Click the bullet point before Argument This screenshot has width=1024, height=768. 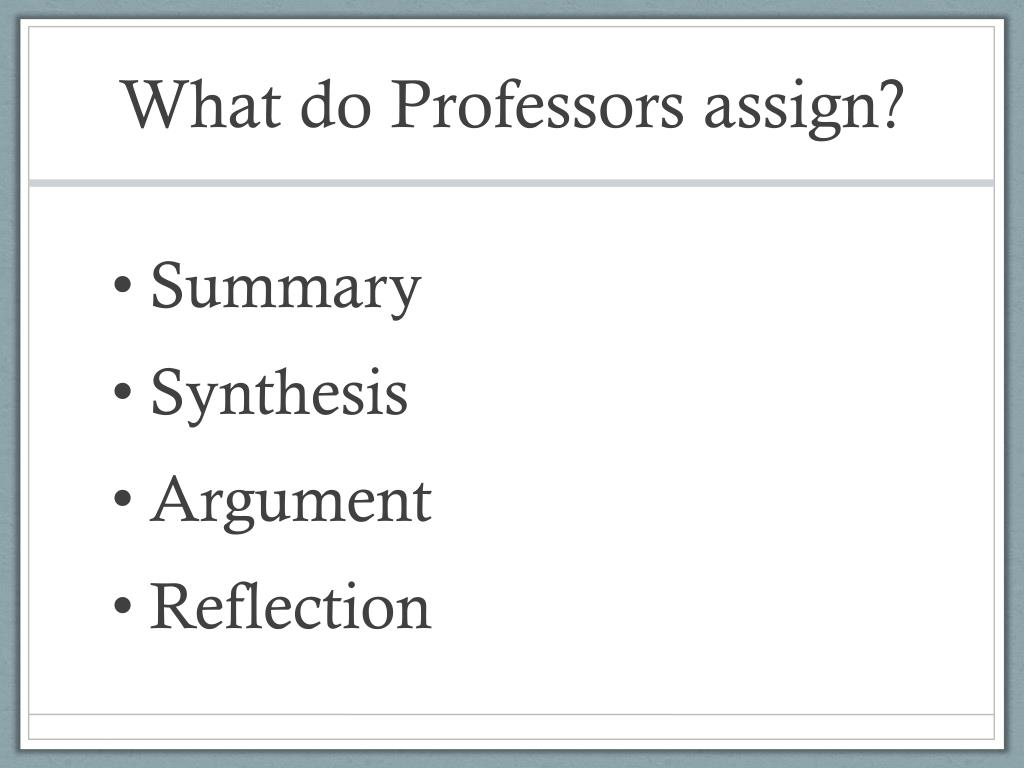[x=123, y=499]
